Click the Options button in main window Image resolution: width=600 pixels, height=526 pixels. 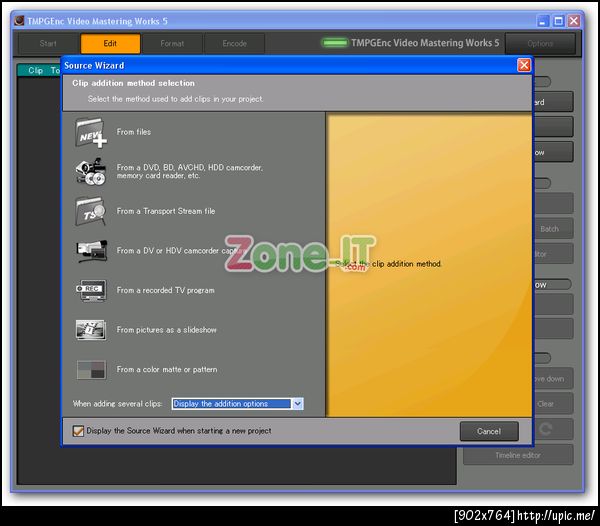click(540, 44)
